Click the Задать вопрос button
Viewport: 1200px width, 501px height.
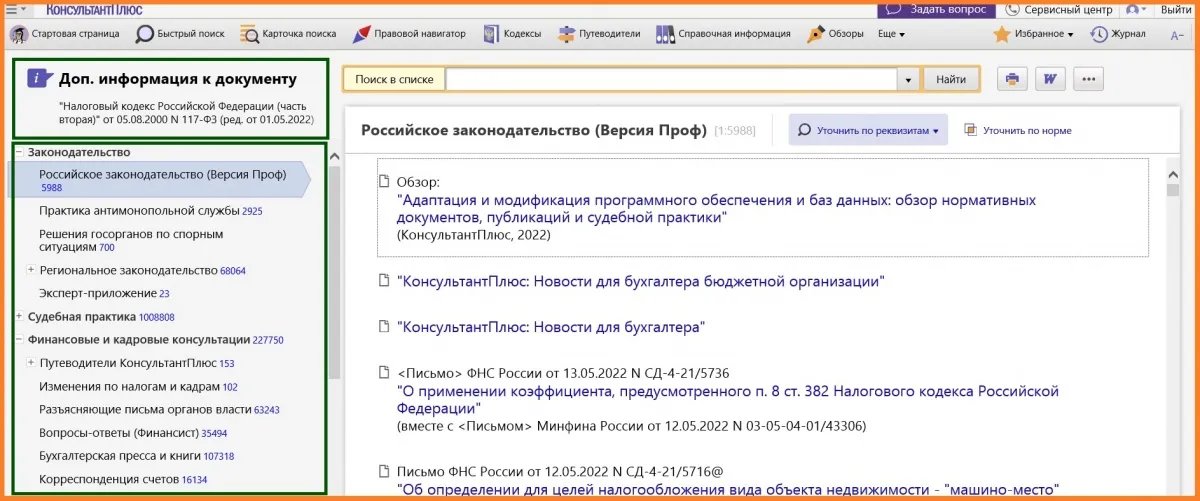click(936, 9)
